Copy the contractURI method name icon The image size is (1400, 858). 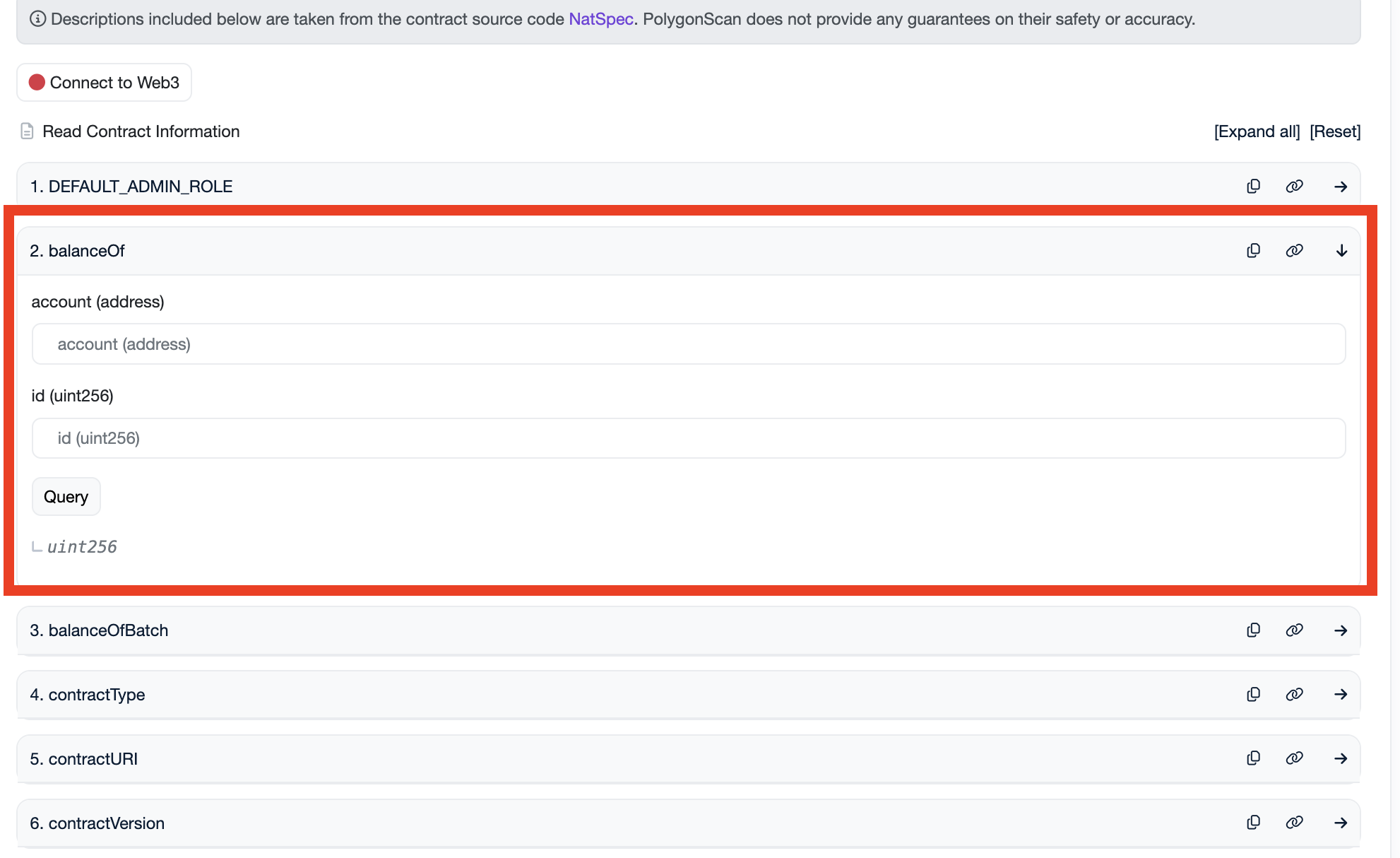coord(1253,758)
